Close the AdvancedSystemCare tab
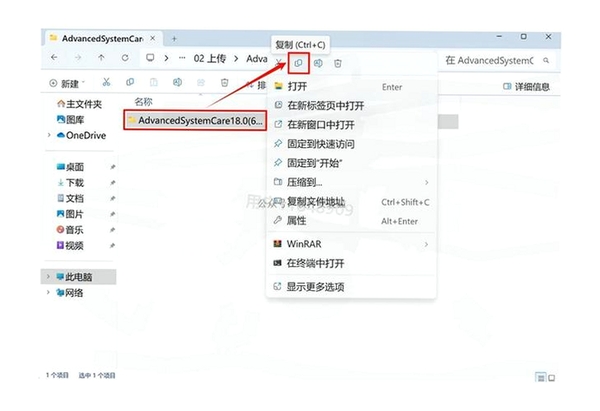The height and width of the screenshot is (411, 600). point(152,38)
